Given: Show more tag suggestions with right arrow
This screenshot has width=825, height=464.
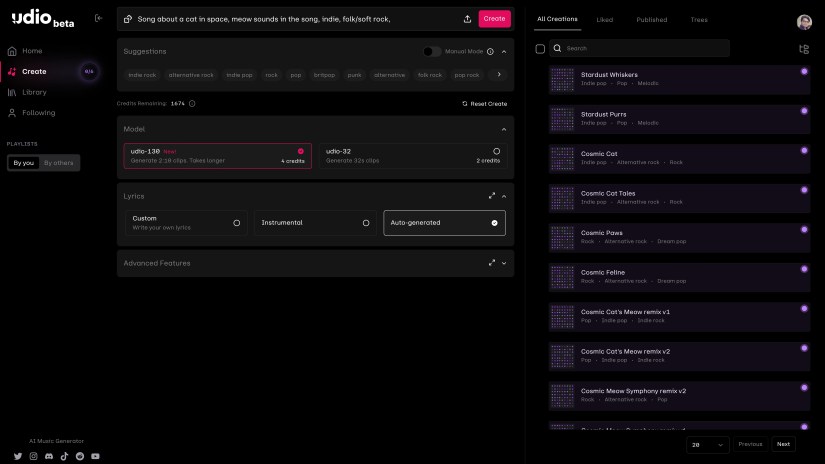Looking at the screenshot, I should [x=499, y=75].
